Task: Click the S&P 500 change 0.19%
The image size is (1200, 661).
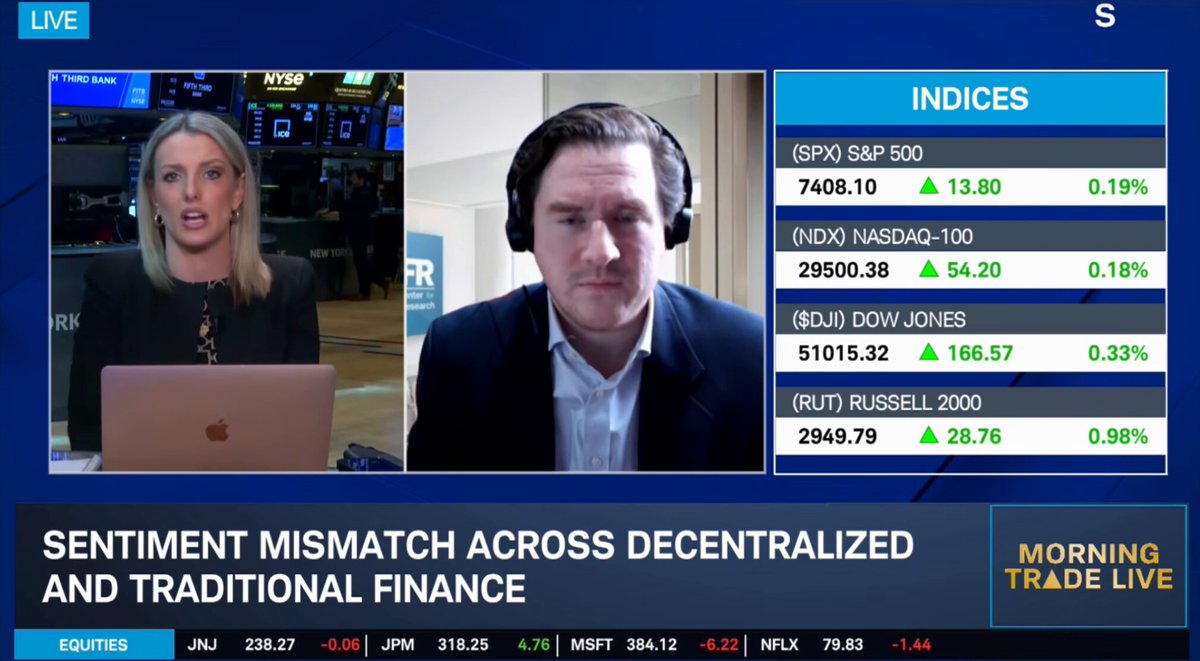Action: point(1118,187)
